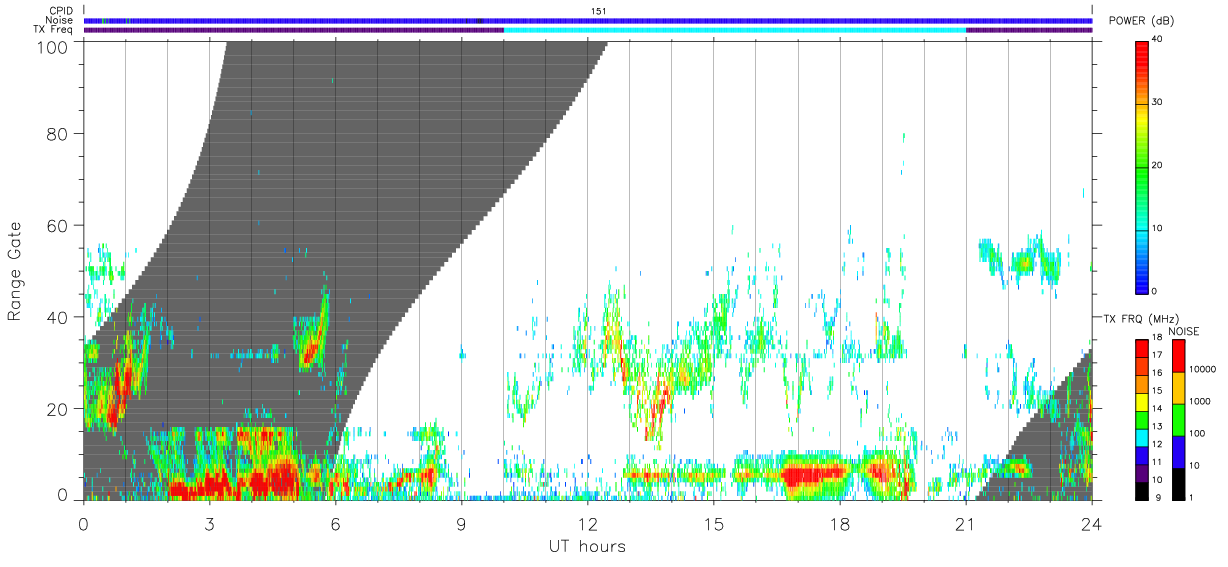Click the 10000 noise tick label
Viewport: 1228px width, 567px height.
[x=1202, y=370]
